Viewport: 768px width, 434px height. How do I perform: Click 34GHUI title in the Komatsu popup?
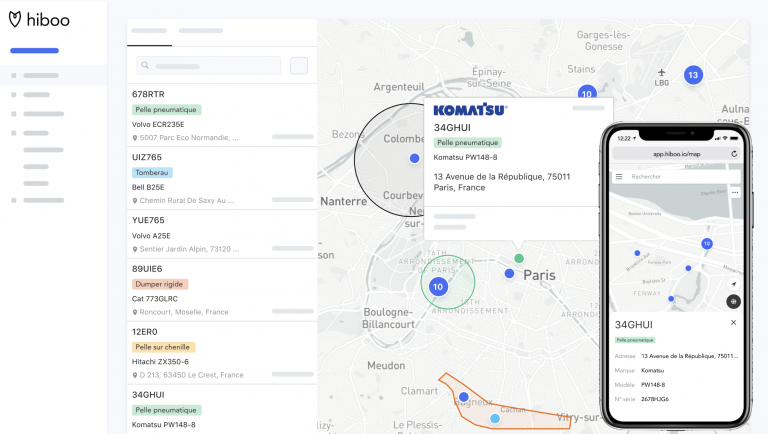click(x=452, y=128)
